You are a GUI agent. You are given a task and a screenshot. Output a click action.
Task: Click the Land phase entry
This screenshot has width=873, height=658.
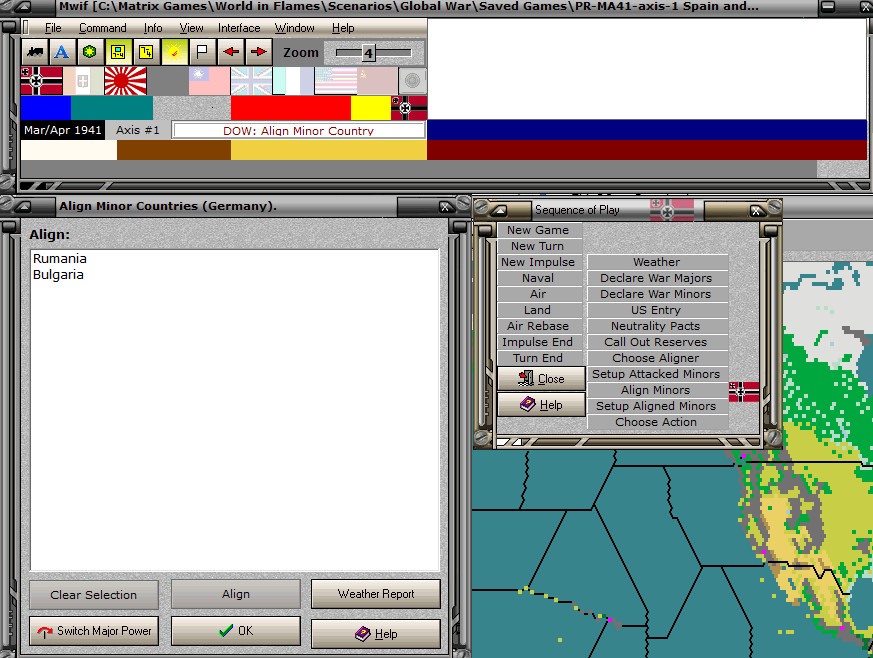pyautogui.click(x=538, y=310)
